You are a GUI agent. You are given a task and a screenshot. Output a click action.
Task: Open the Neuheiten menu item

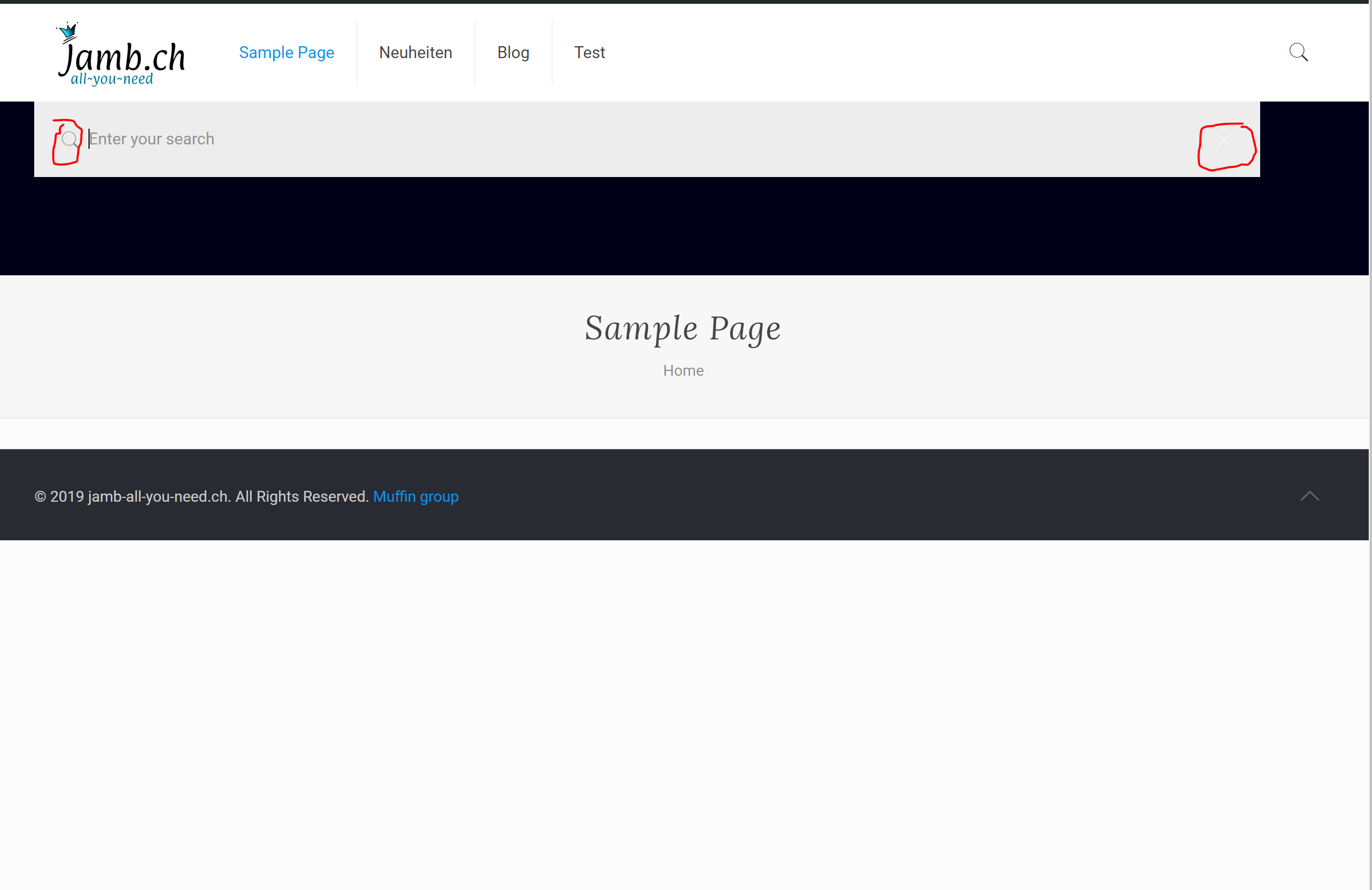pyautogui.click(x=415, y=53)
